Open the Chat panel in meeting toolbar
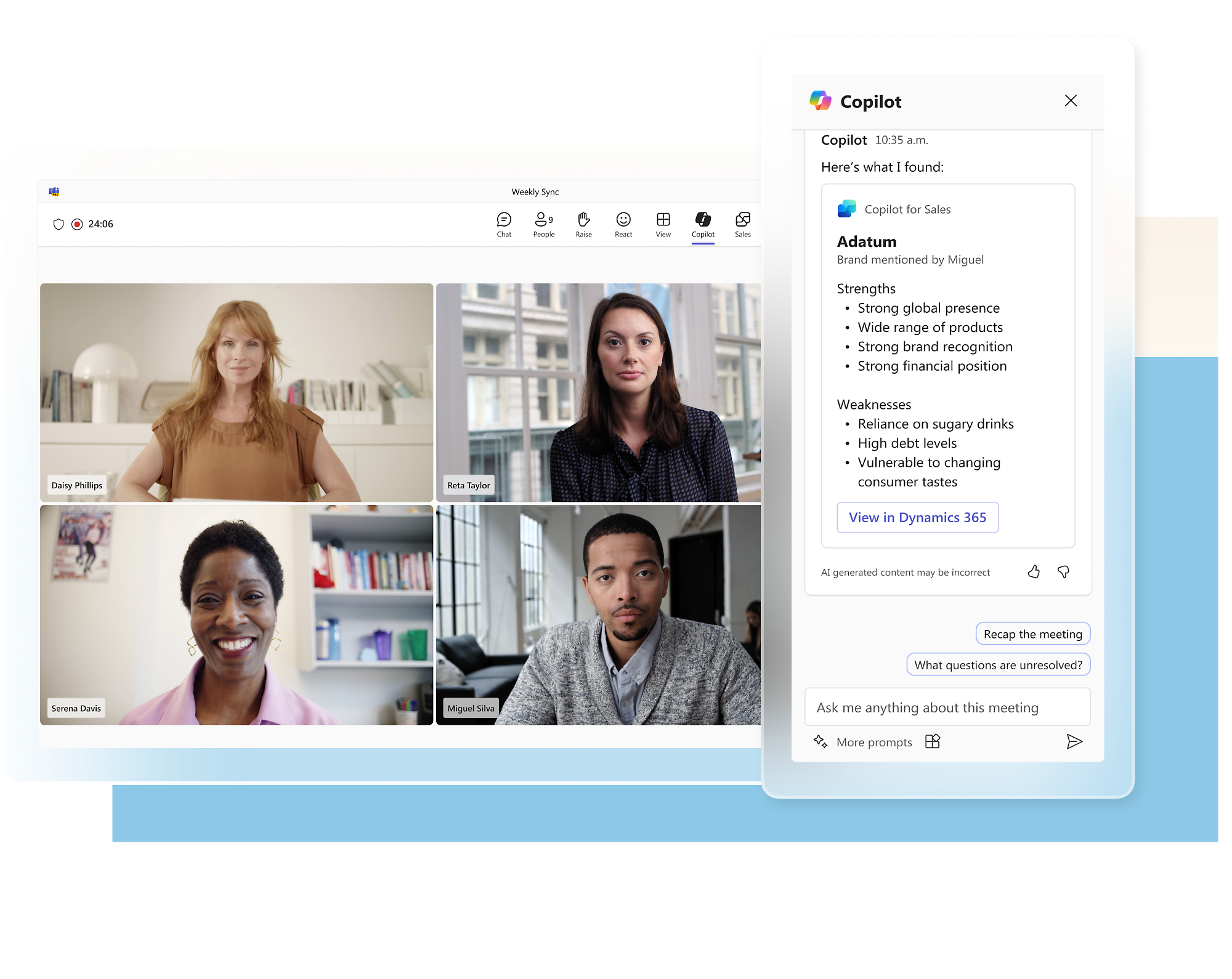Image resolution: width=1232 pixels, height=979 pixels. [504, 225]
